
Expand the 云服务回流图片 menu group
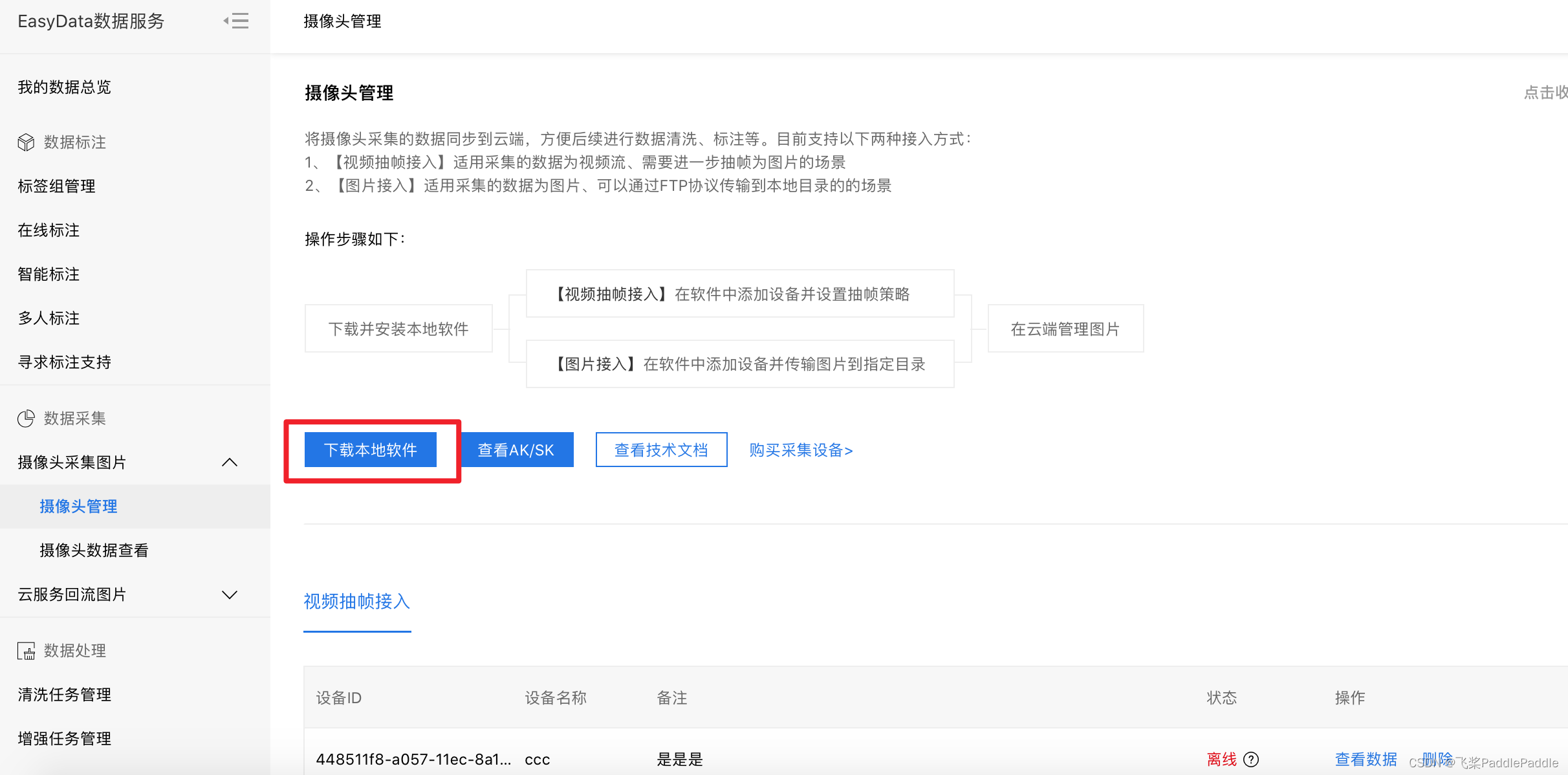[230, 595]
